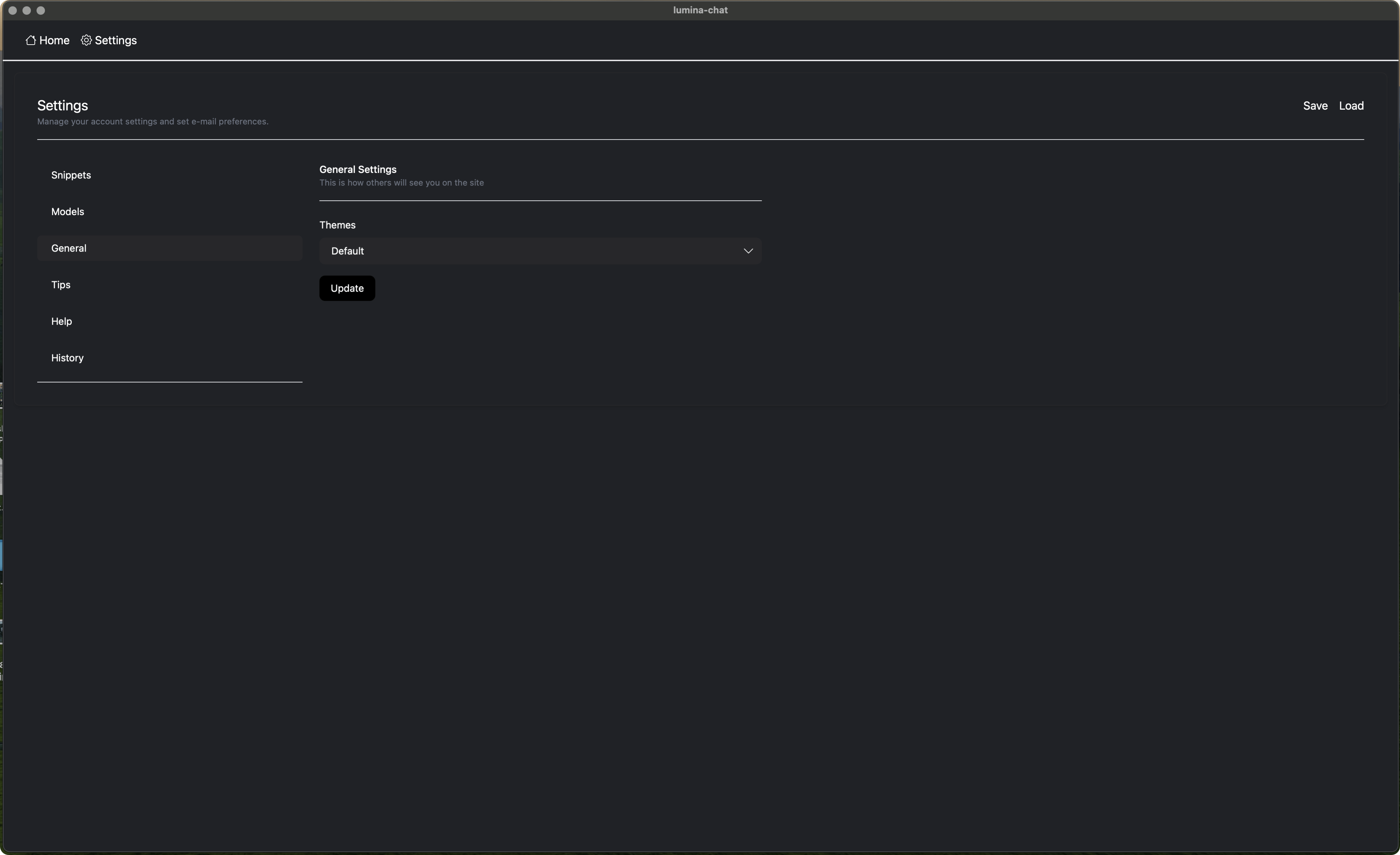Screen dimensions: 1400x855
Task: Click the Themes label
Action: pos(338,225)
